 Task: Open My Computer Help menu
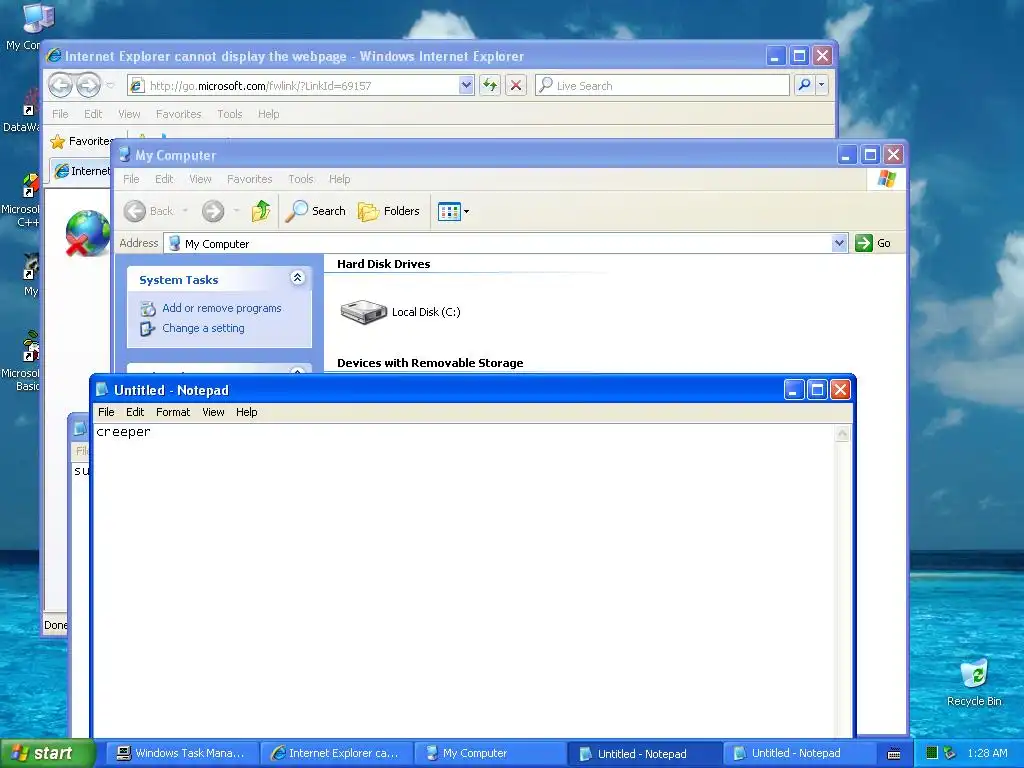[340, 179]
